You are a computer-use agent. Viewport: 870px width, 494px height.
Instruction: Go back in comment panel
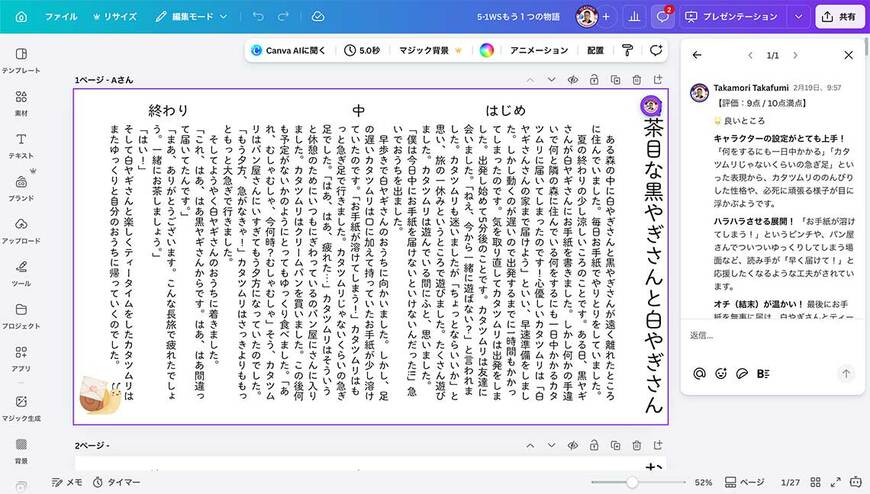pos(697,55)
